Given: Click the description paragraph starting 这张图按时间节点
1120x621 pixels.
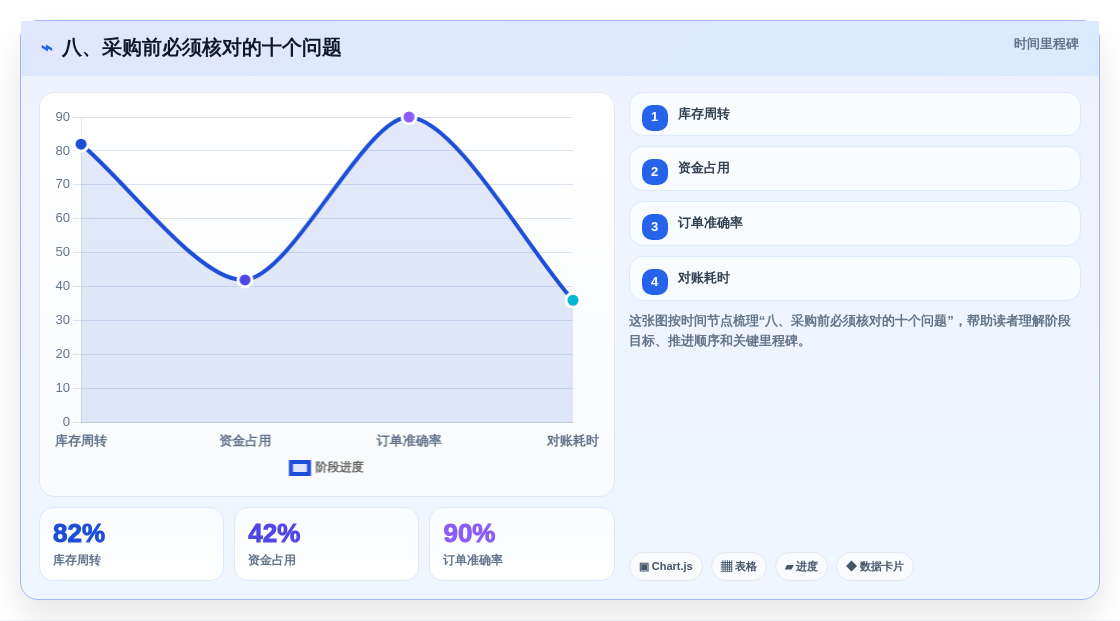Looking at the screenshot, I should (850, 331).
